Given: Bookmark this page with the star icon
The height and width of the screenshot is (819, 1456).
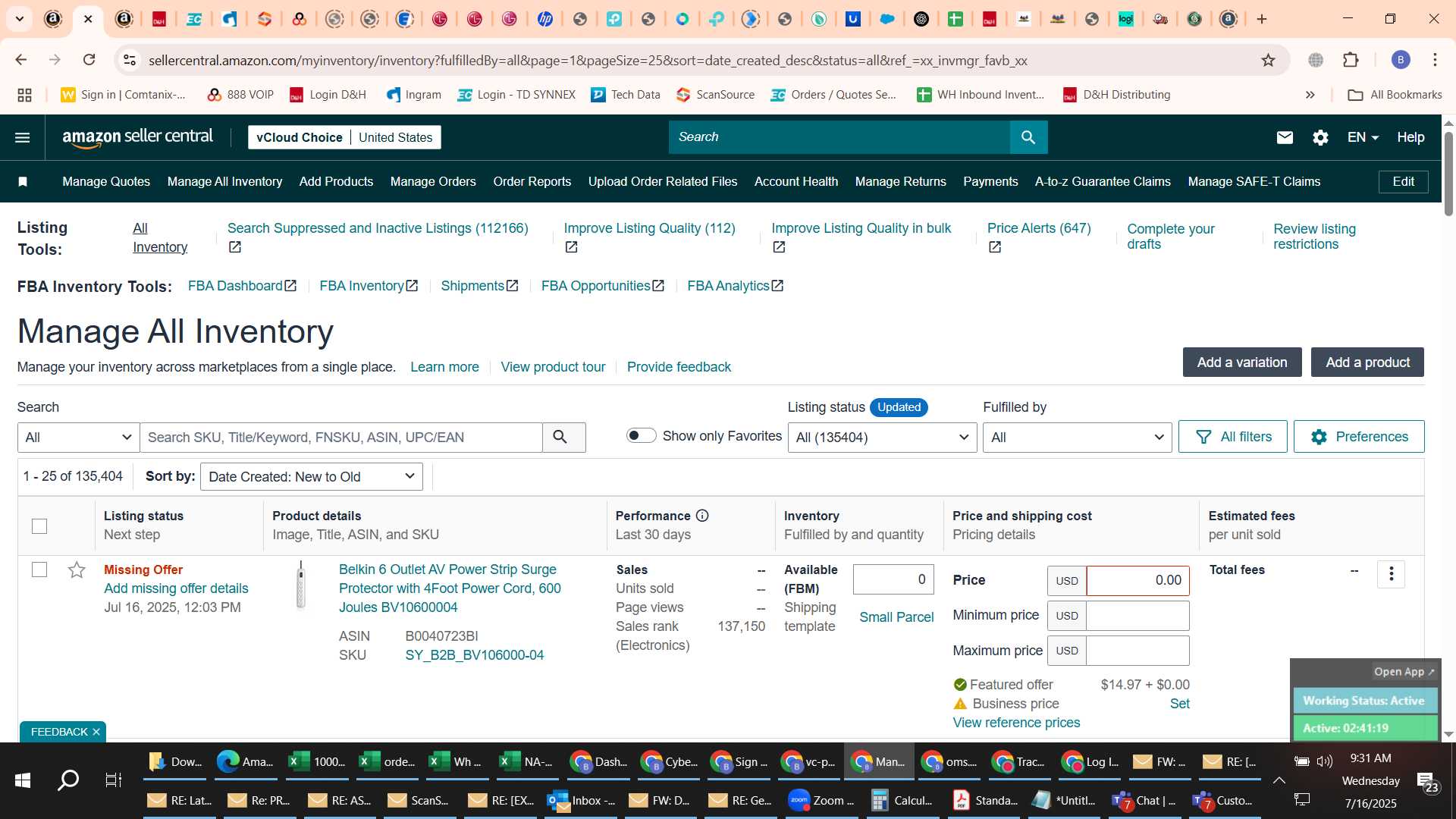Looking at the screenshot, I should tap(1268, 60).
